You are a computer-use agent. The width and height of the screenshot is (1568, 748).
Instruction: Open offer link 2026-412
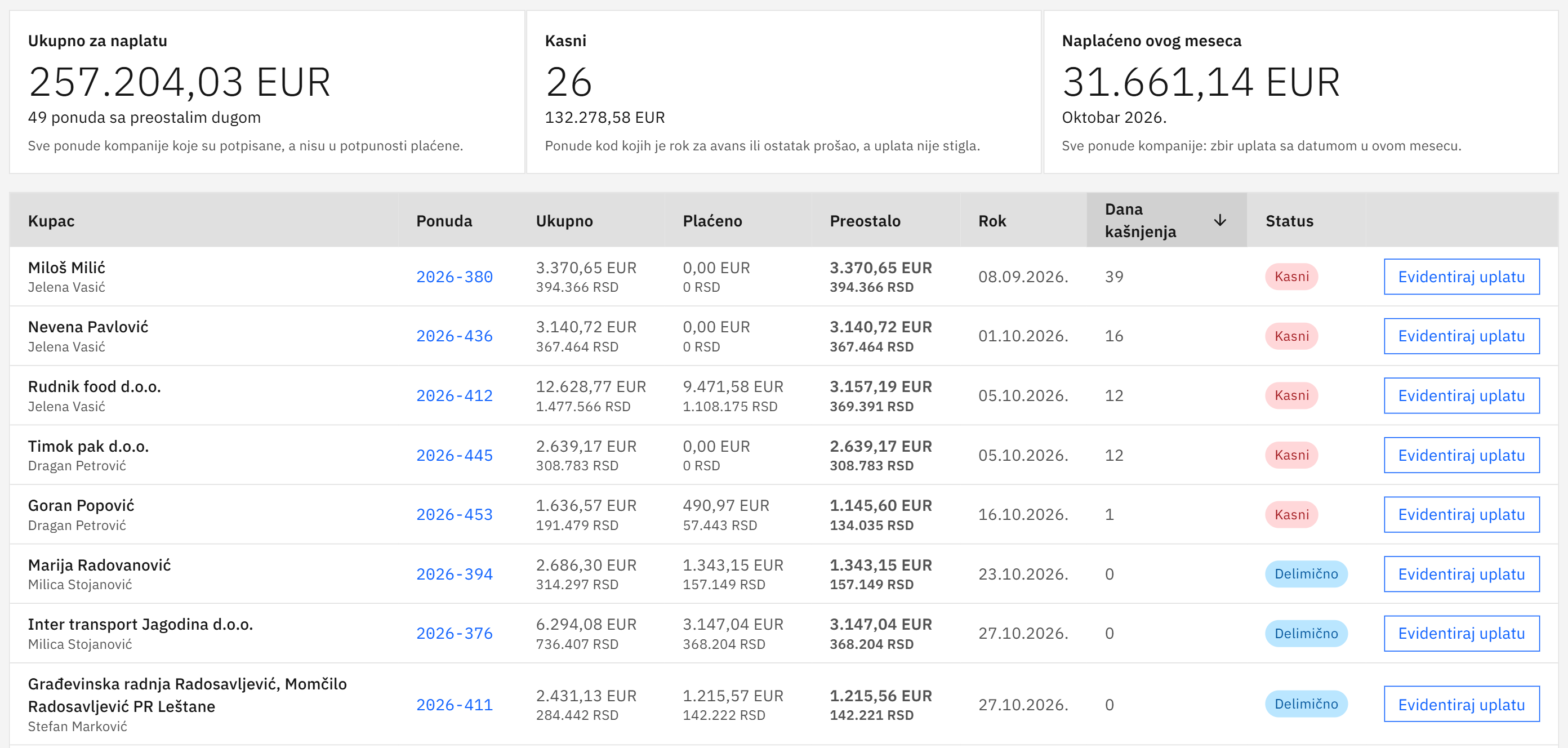point(454,395)
